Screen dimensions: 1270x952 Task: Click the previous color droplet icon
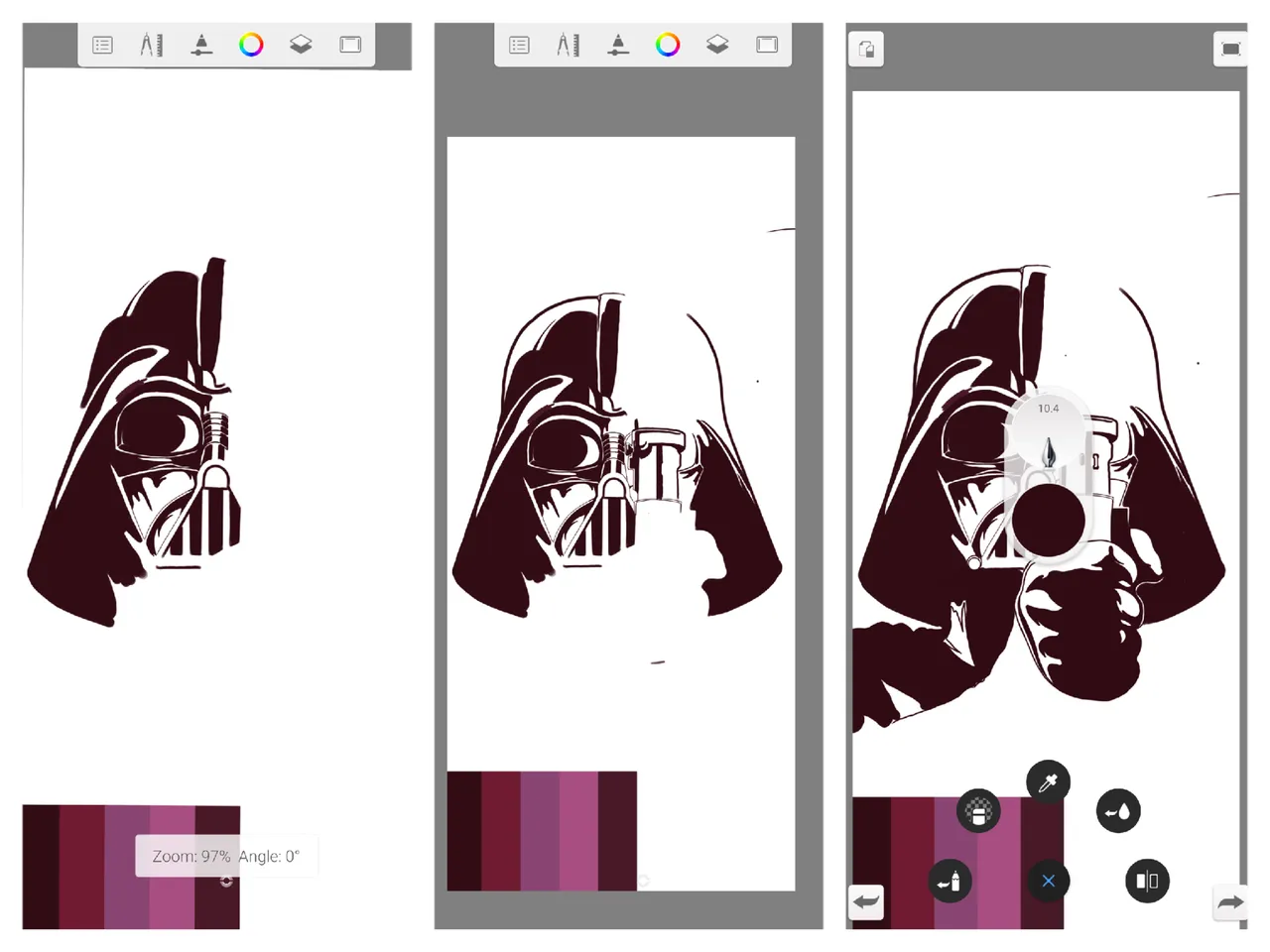tap(1118, 811)
